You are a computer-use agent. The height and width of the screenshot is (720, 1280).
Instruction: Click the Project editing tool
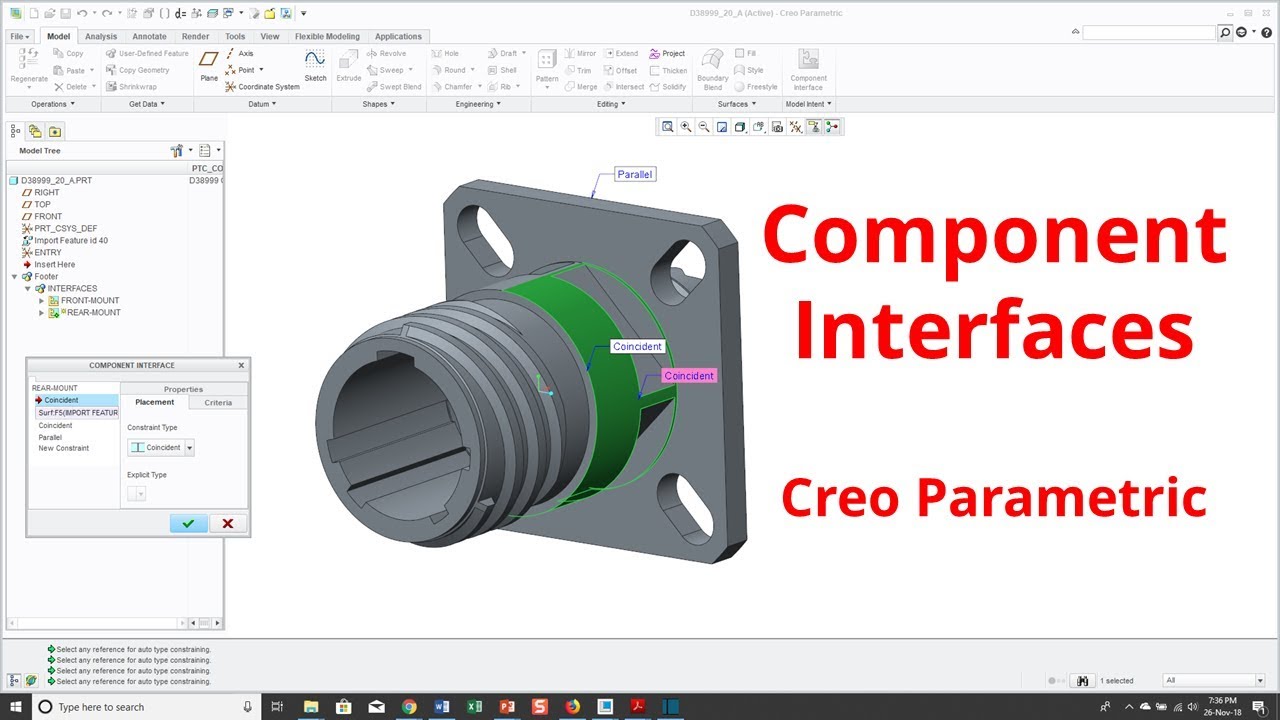[x=667, y=54]
